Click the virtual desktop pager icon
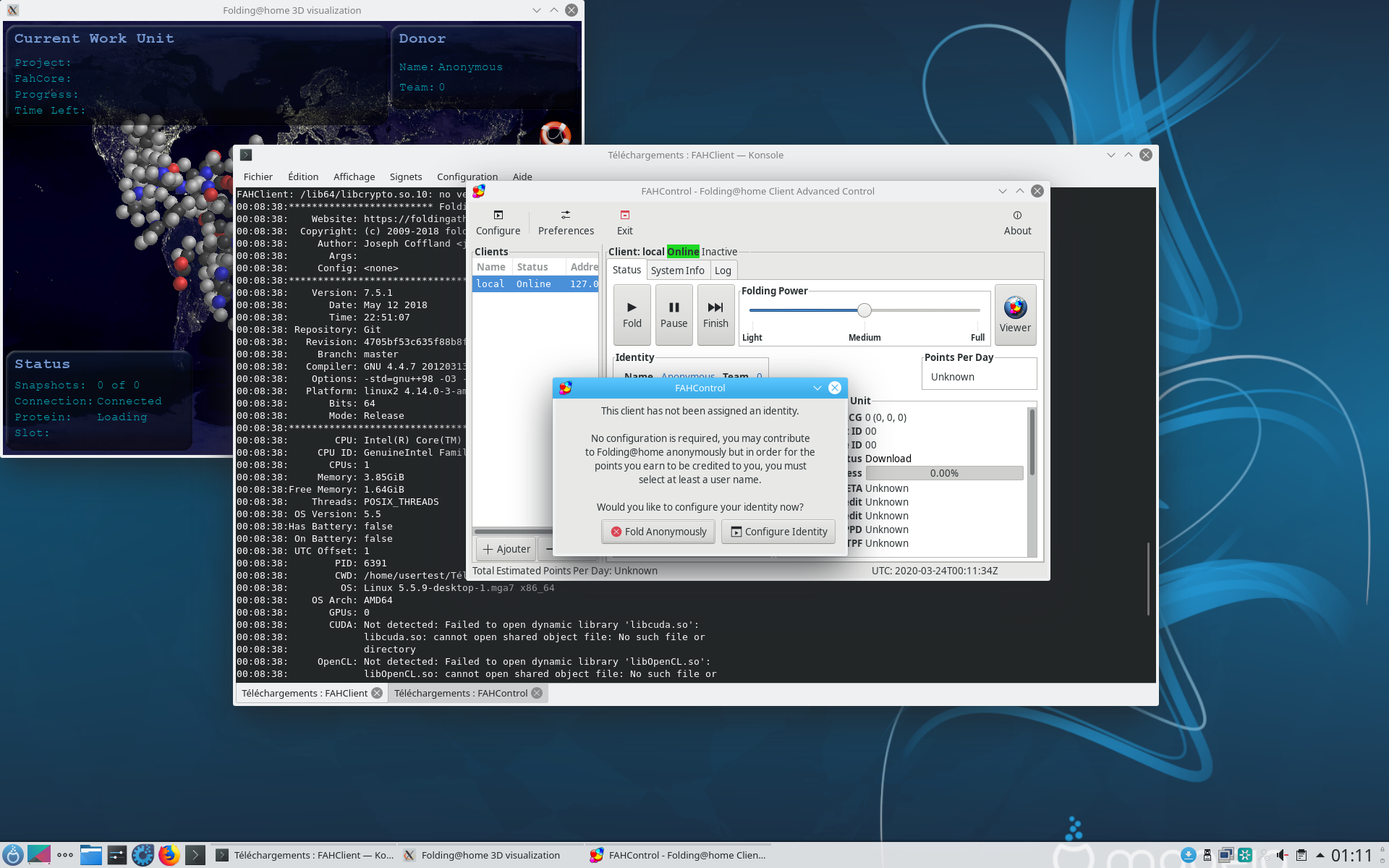 [39, 855]
